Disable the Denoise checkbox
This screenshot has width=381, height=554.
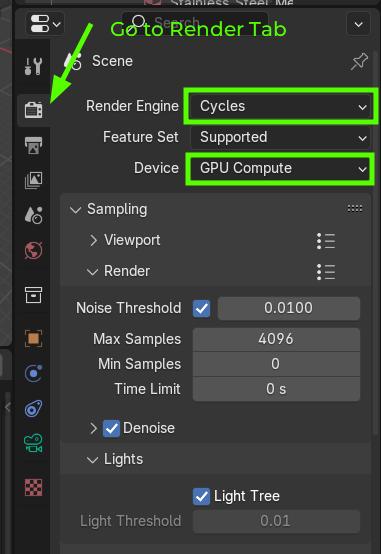pyautogui.click(x=111, y=429)
